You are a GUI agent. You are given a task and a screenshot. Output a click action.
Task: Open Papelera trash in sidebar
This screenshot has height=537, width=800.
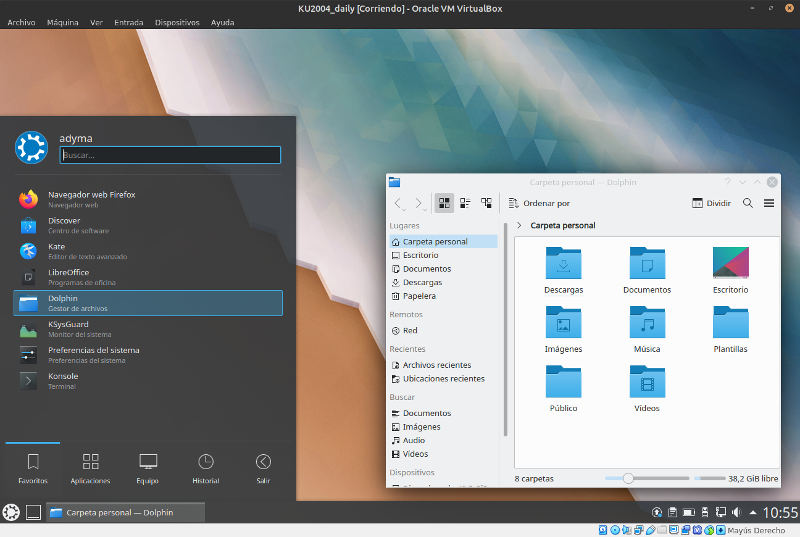pyautogui.click(x=443, y=296)
